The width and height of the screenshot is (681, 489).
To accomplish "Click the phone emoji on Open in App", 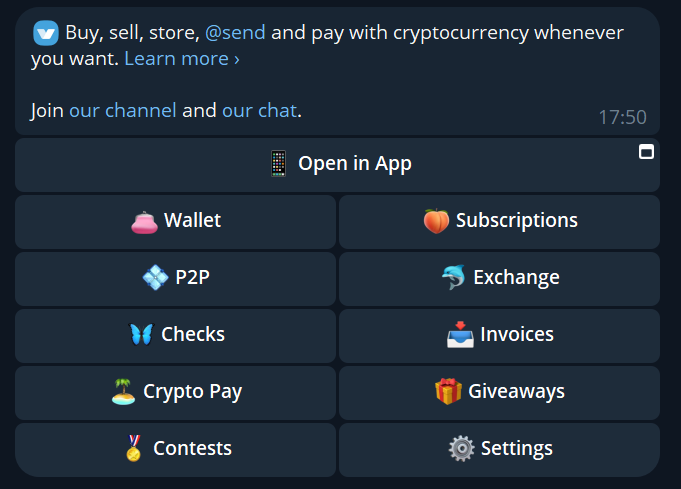I will click(x=278, y=164).
